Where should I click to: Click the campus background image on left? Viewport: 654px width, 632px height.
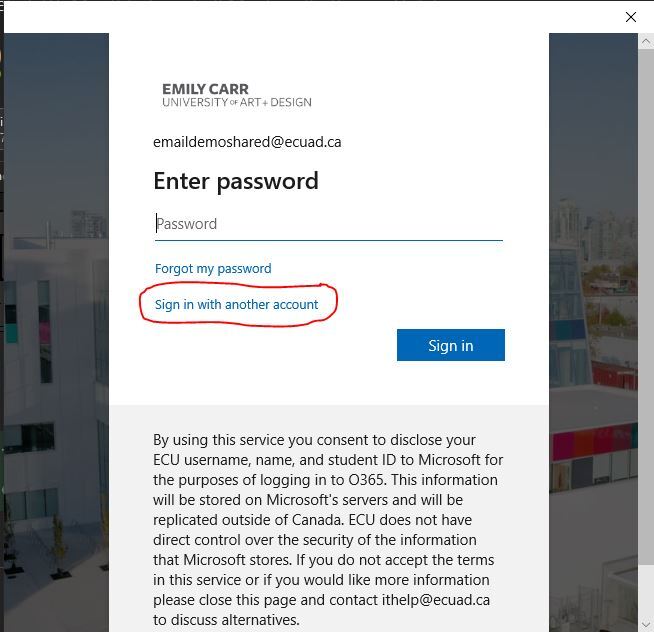point(56,332)
